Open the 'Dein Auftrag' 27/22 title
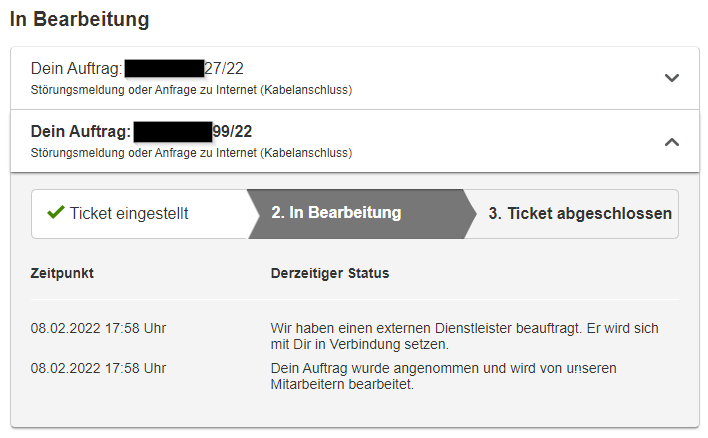This screenshot has width=708, height=438. [x=76, y=68]
